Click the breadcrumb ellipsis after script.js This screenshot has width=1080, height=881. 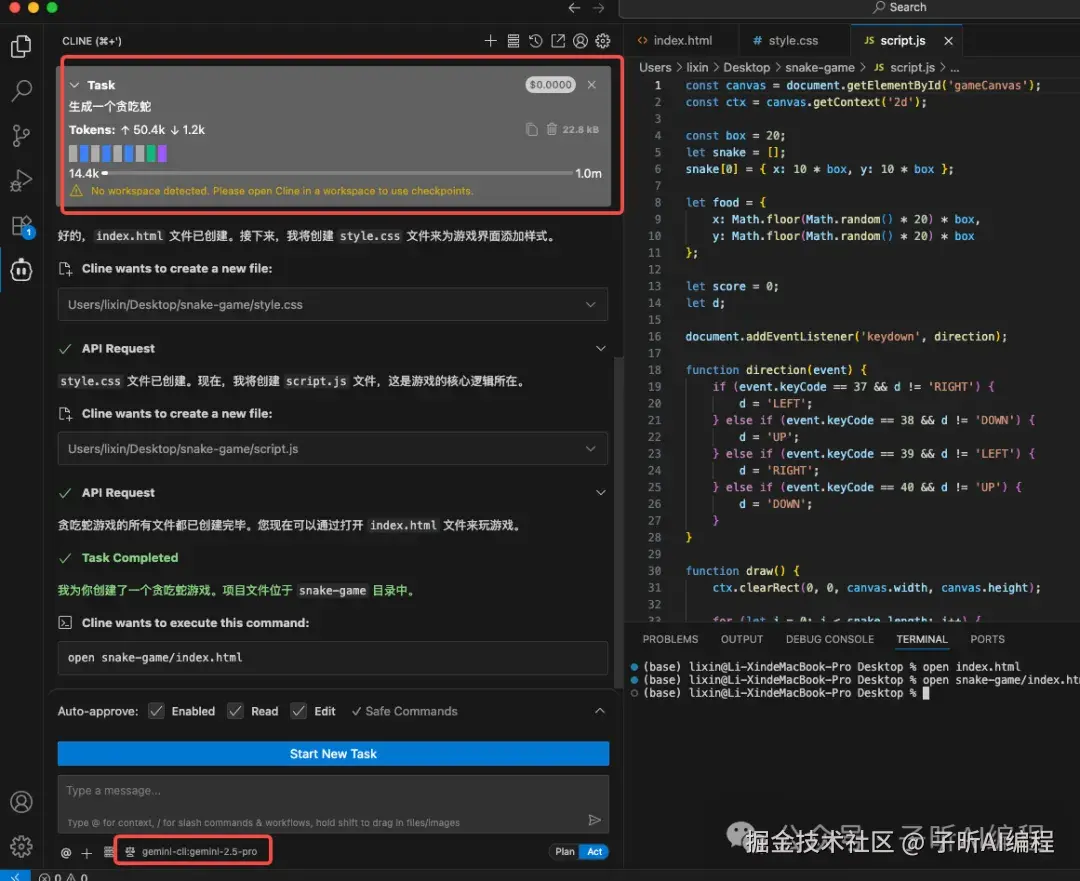click(955, 68)
